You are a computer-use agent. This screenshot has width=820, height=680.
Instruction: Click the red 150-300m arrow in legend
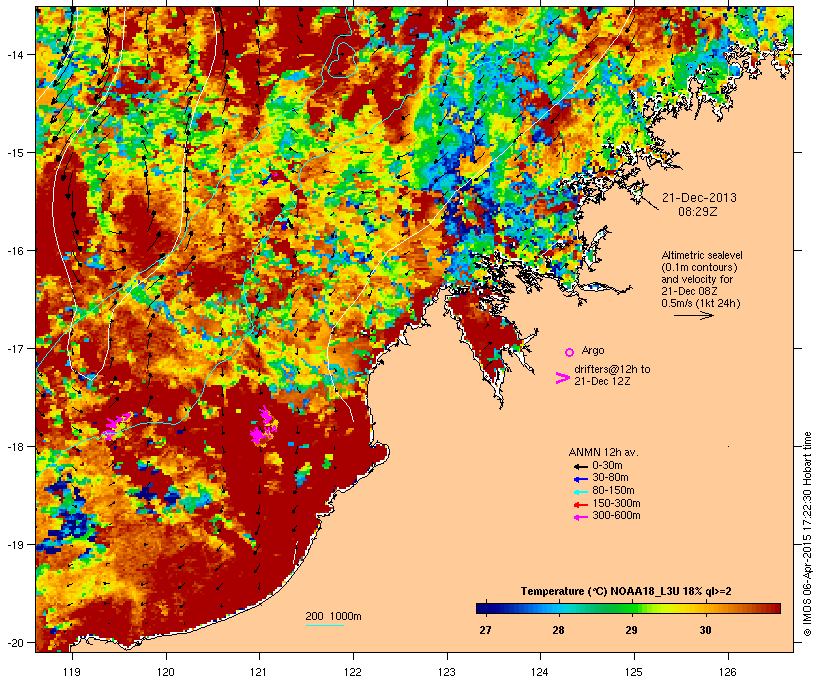coord(580,505)
